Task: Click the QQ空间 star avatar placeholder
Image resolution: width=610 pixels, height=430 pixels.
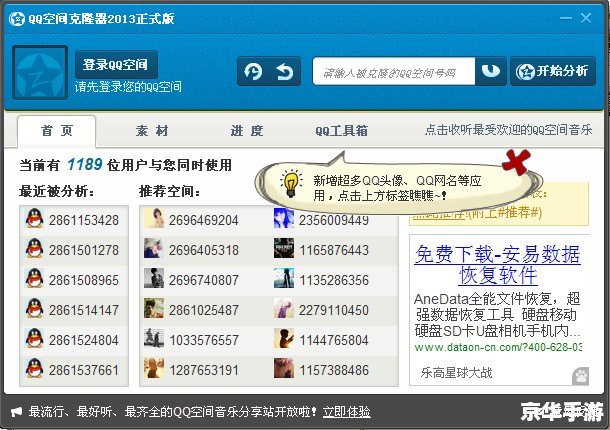Action: pos(40,72)
